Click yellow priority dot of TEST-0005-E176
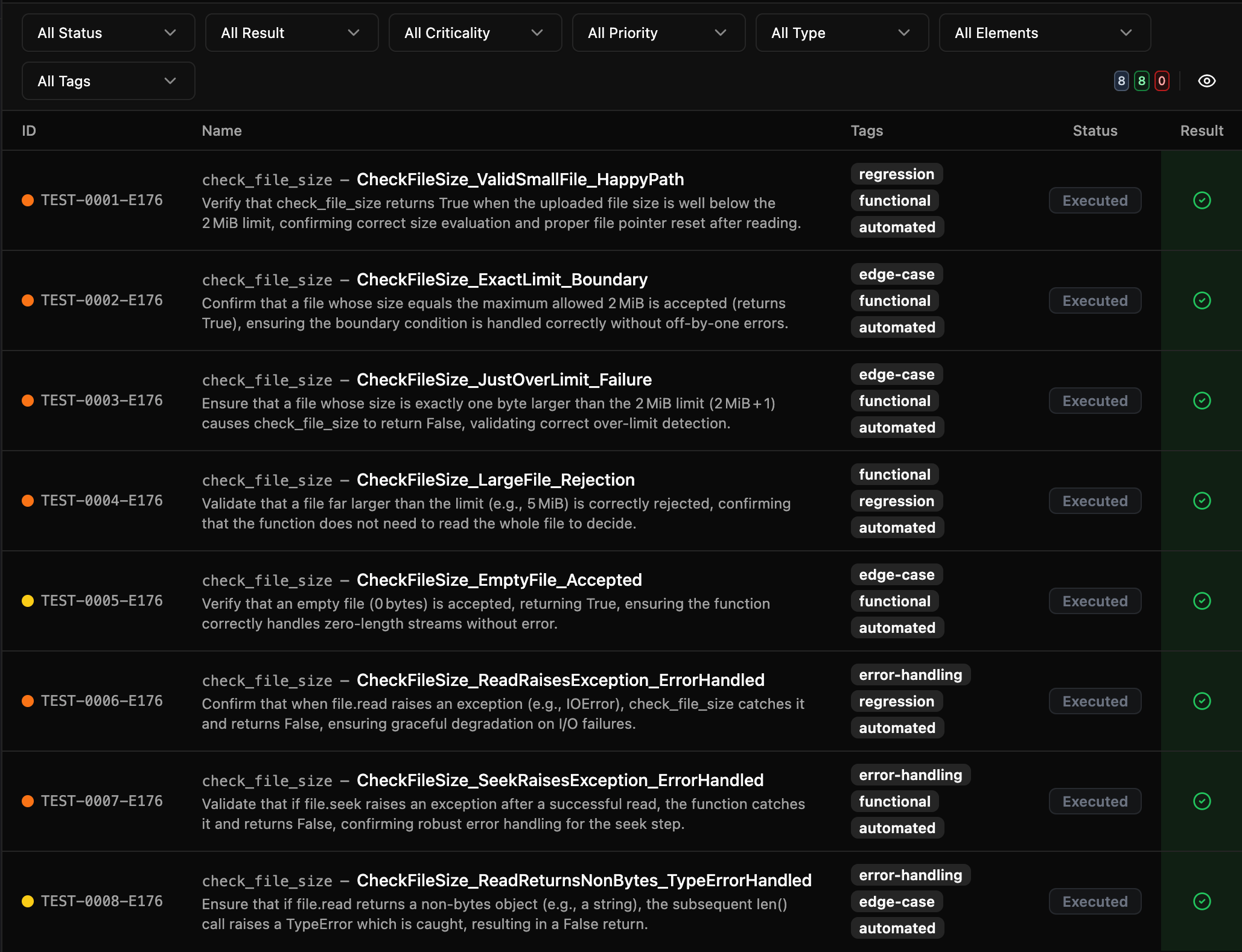This screenshot has height=952, width=1242. tap(28, 601)
